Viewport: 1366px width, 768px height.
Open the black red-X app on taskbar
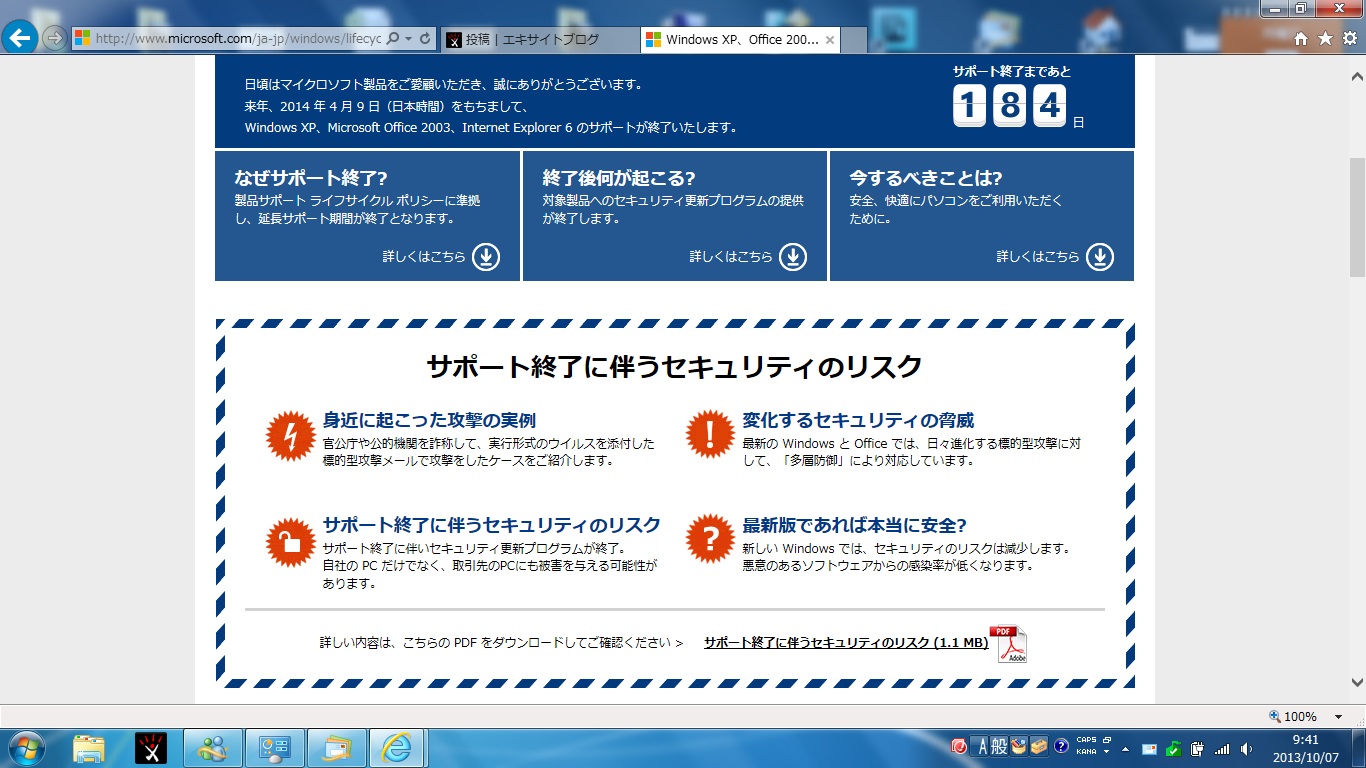[x=151, y=748]
